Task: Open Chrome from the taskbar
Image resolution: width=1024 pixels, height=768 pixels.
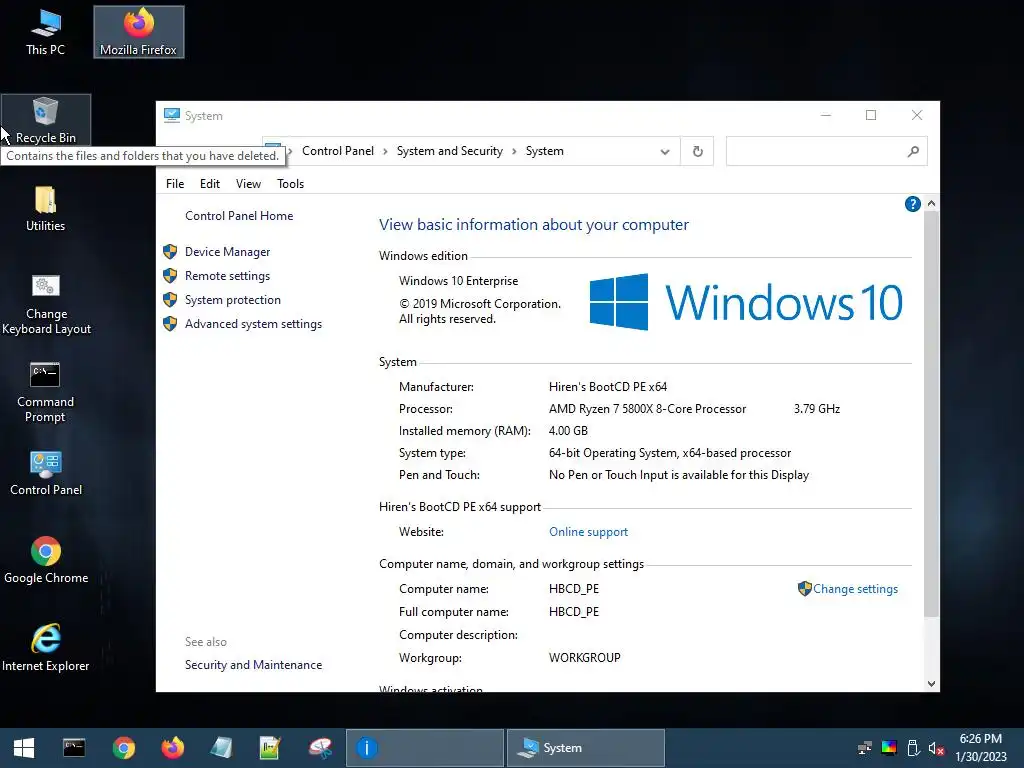Action: point(123,748)
